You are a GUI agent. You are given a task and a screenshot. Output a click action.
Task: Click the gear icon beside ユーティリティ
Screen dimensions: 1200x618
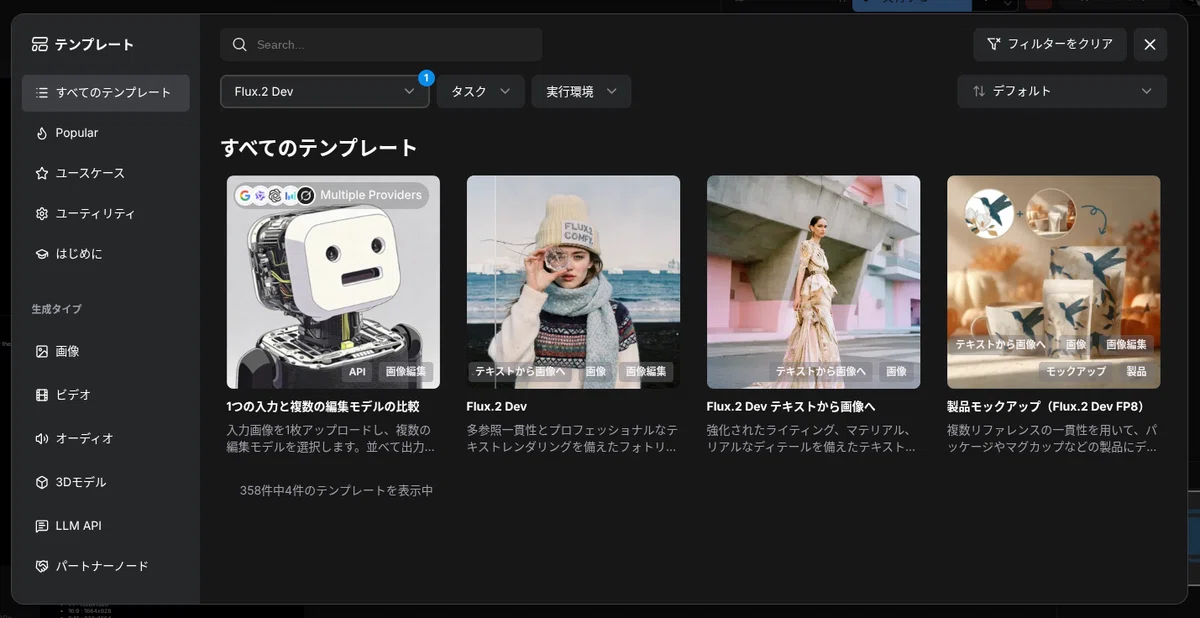pos(41,214)
